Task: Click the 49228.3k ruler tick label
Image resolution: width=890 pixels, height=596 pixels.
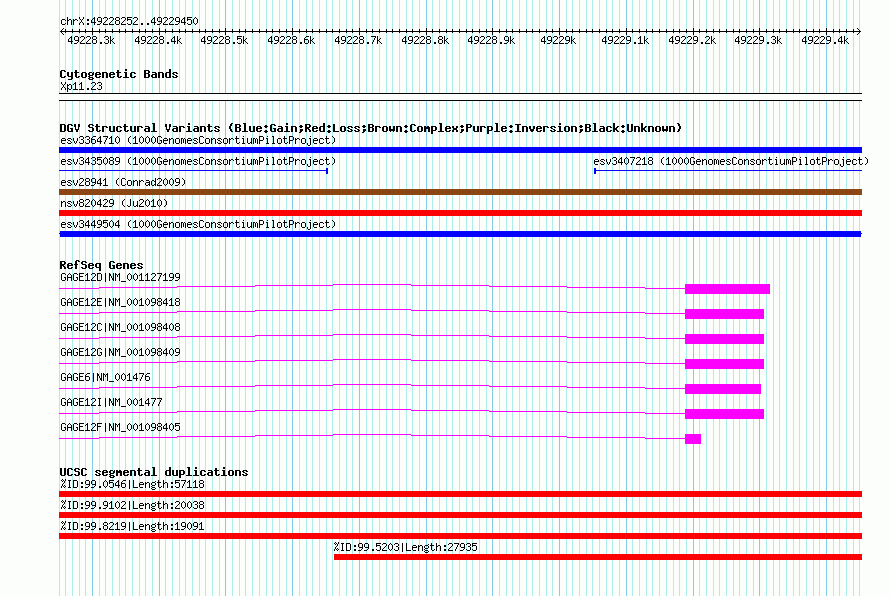Action: (91, 40)
